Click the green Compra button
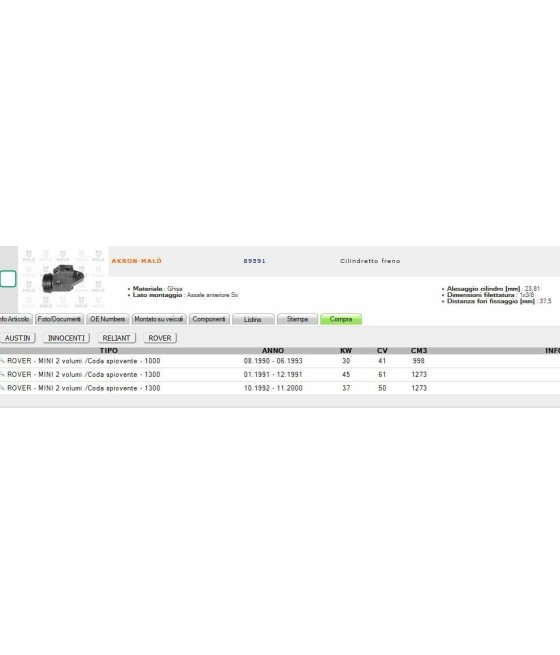The width and height of the screenshot is (560, 655). 341,319
